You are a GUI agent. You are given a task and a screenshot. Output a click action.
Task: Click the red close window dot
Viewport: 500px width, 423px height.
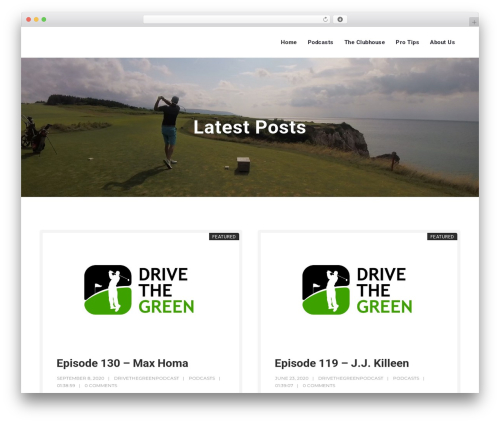coord(29,19)
